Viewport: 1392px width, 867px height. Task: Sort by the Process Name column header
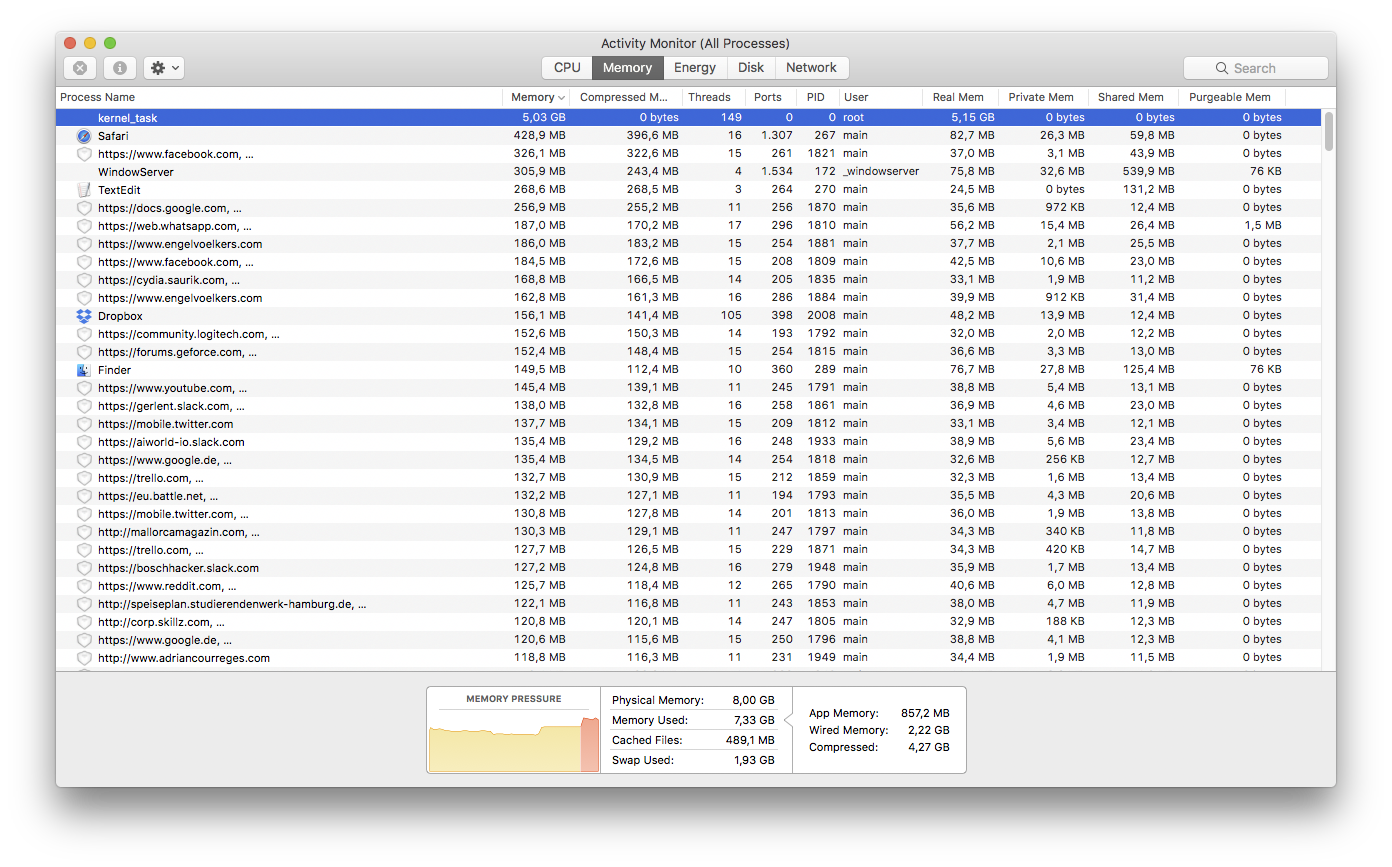[x=279, y=97]
